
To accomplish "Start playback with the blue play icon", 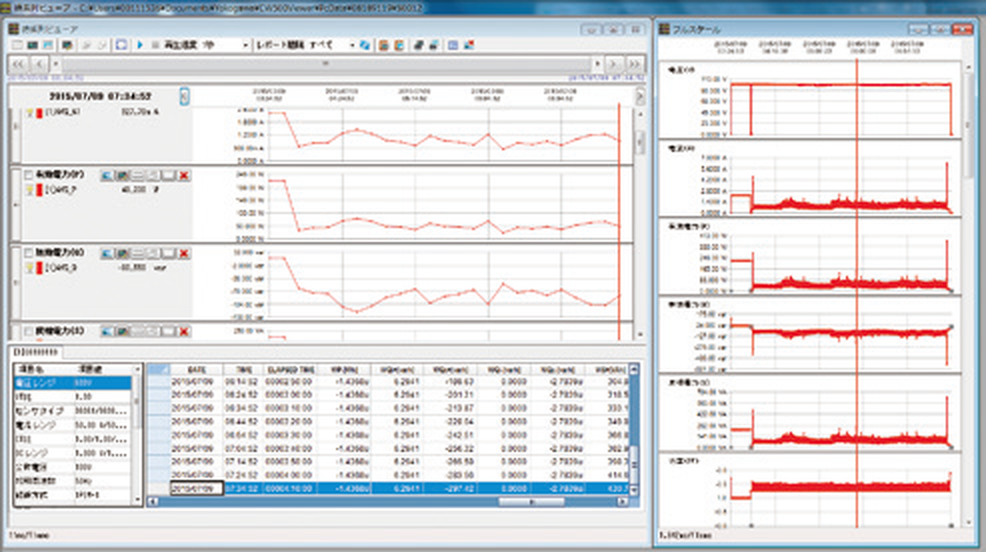I will (x=140, y=45).
